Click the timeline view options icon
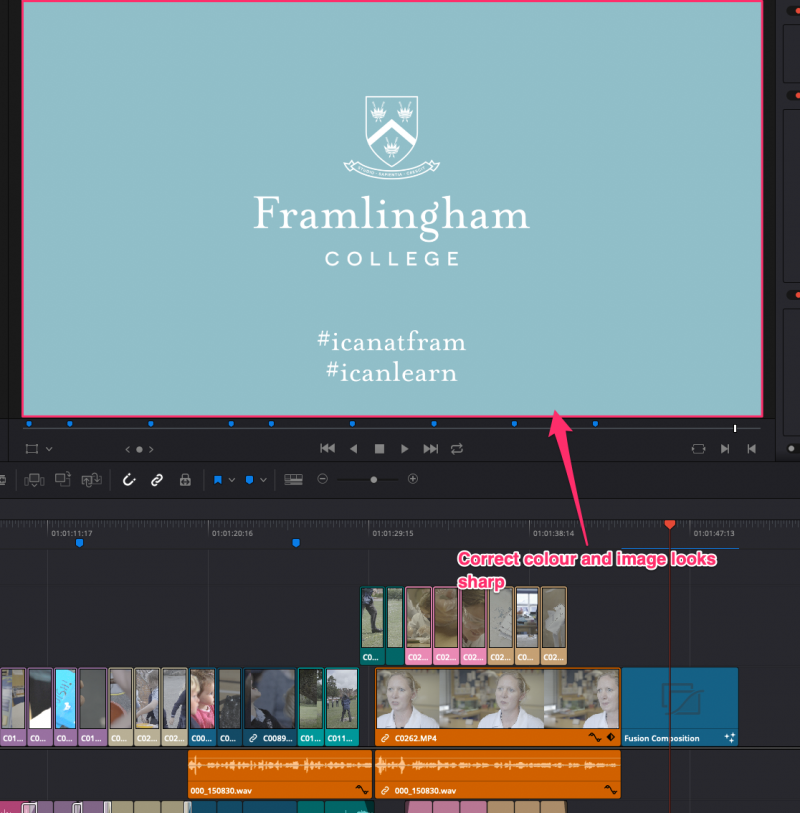This screenshot has height=813, width=800. (293, 479)
